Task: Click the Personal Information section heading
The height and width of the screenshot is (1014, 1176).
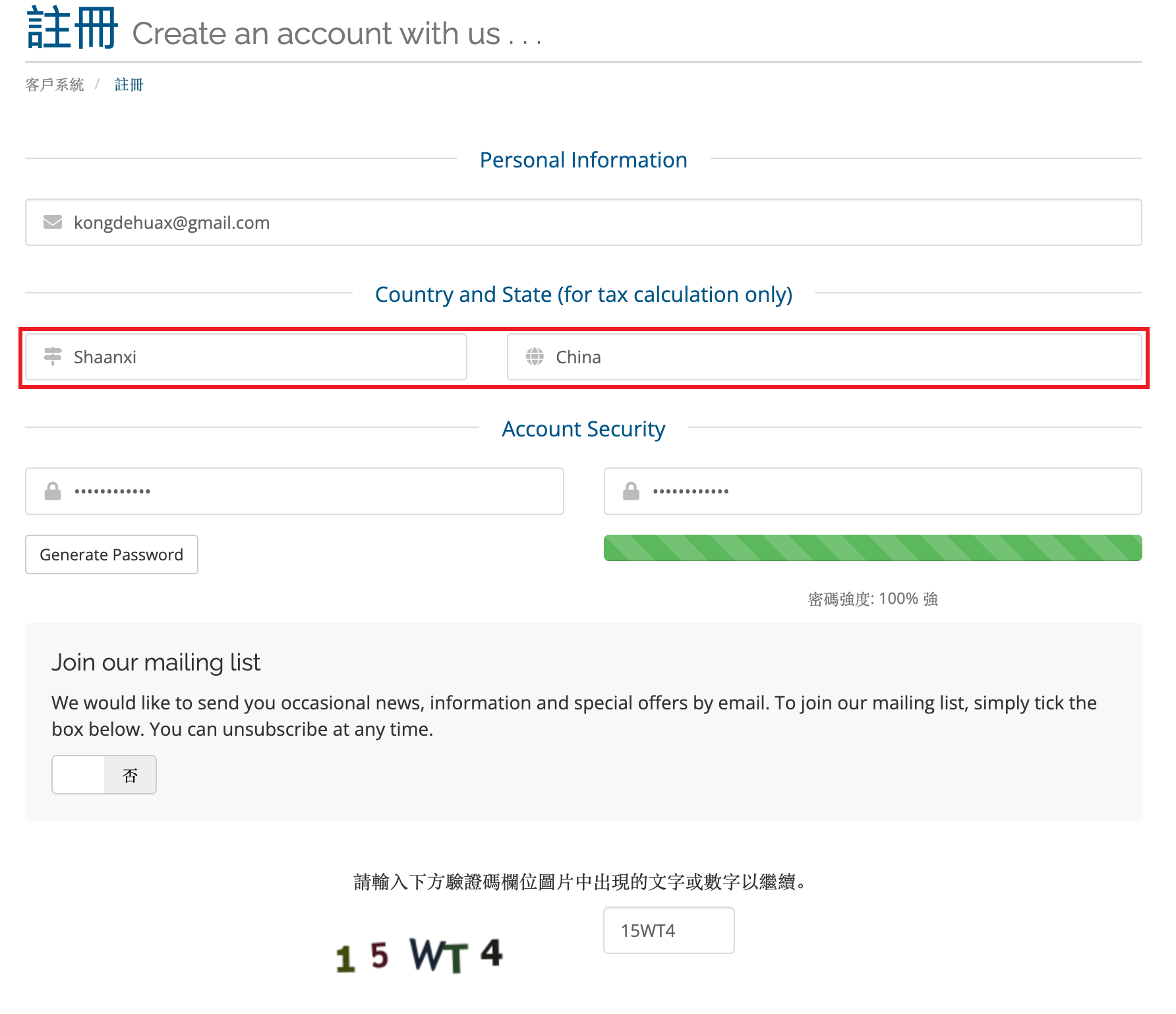Action: [583, 160]
